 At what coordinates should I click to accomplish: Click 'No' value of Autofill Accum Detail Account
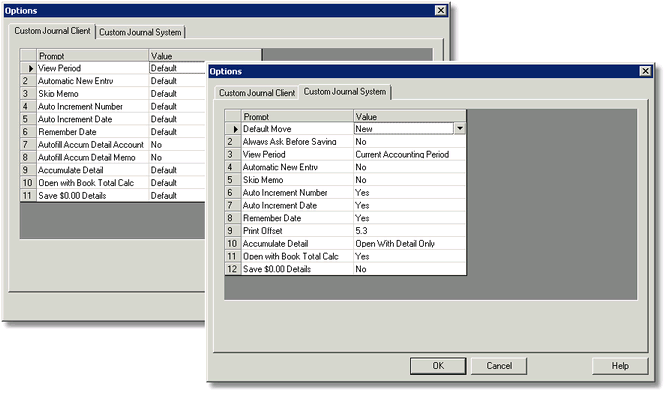pyautogui.click(x=178, y=144)
